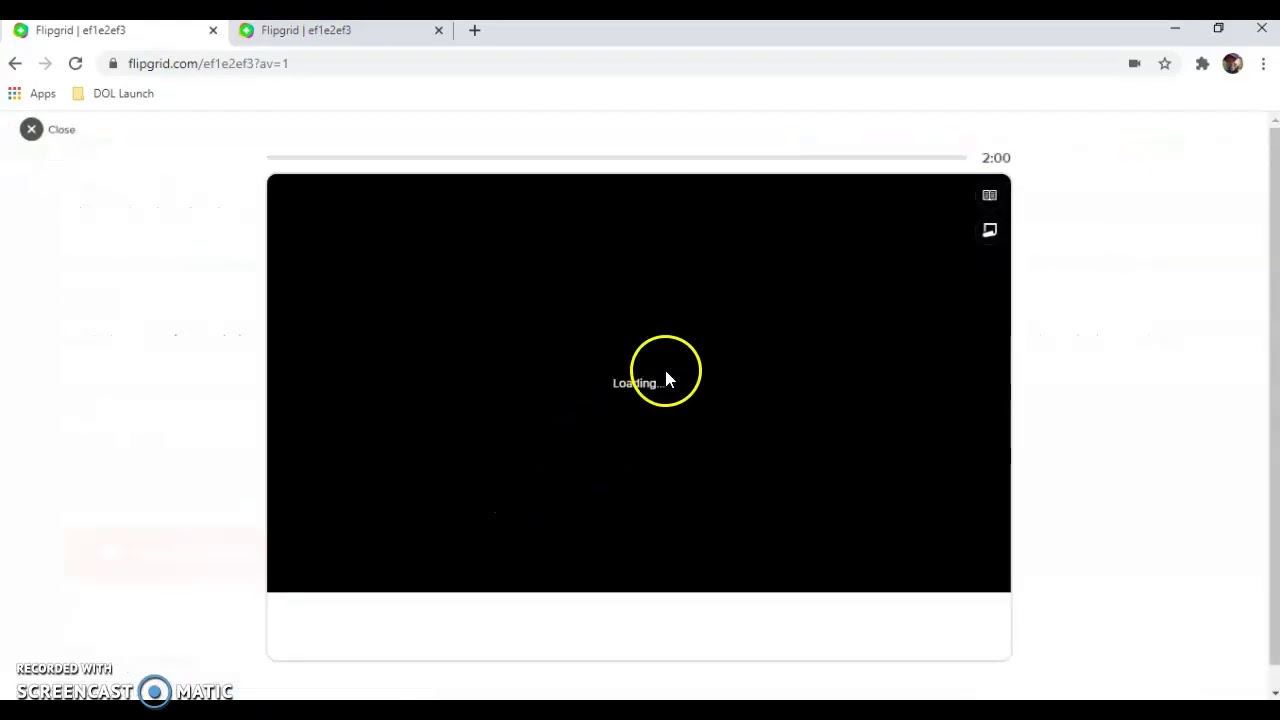Restore down the Chrome window
The image size is (1280, 720).
pyautogui.click(x=1218, y=29)
